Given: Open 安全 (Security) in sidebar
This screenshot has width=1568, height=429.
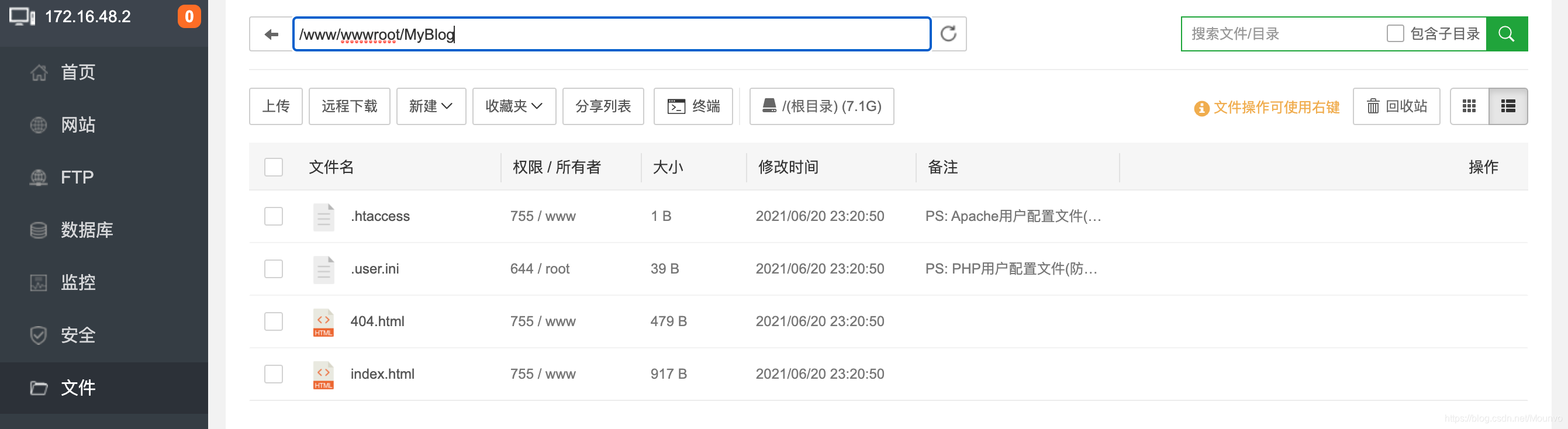Looking at the screenshot, I should 104,335.
